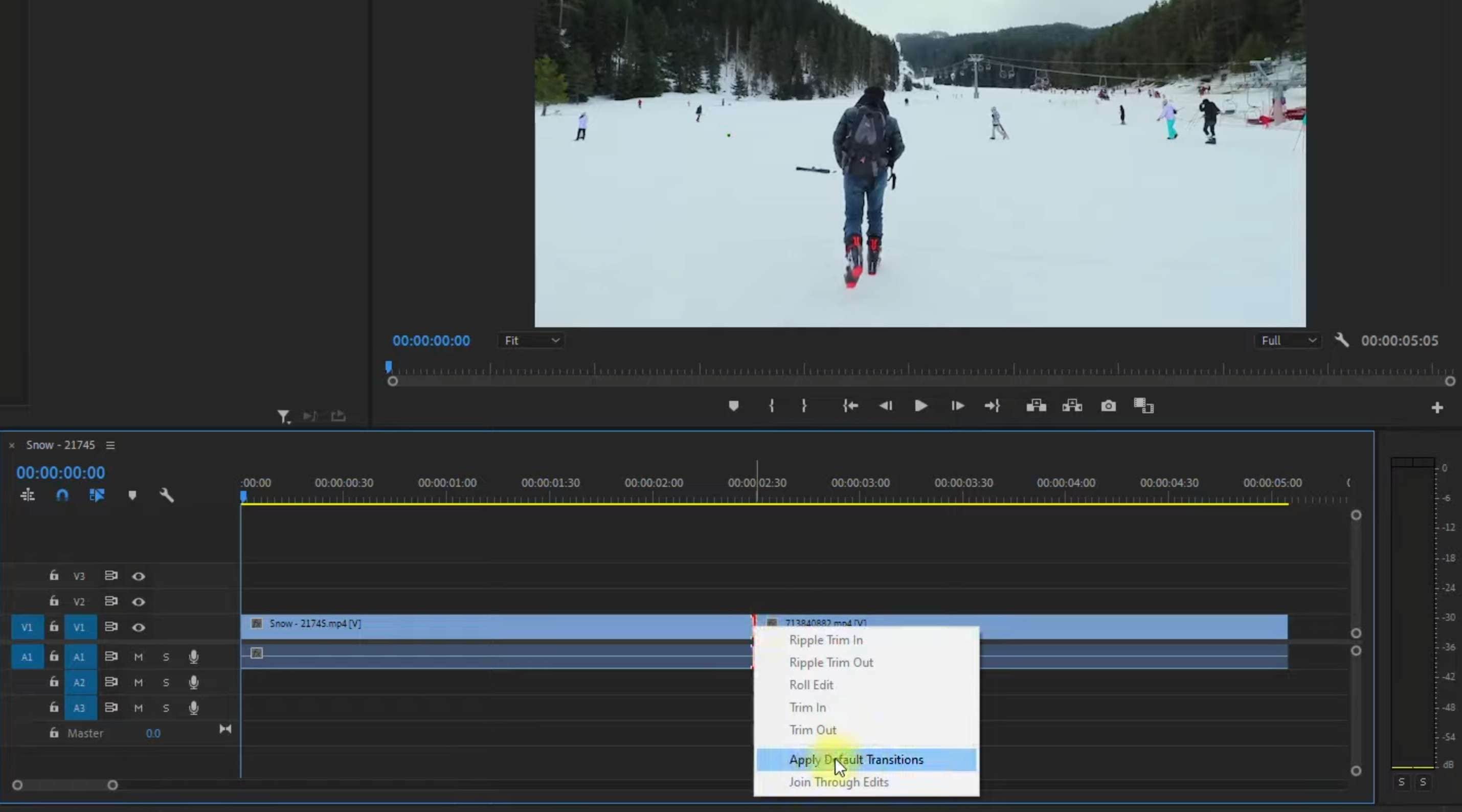The image size is (1462, 812).
Task: Open Snow - 21745 sequence panel menu
Action: pos(110,445)
